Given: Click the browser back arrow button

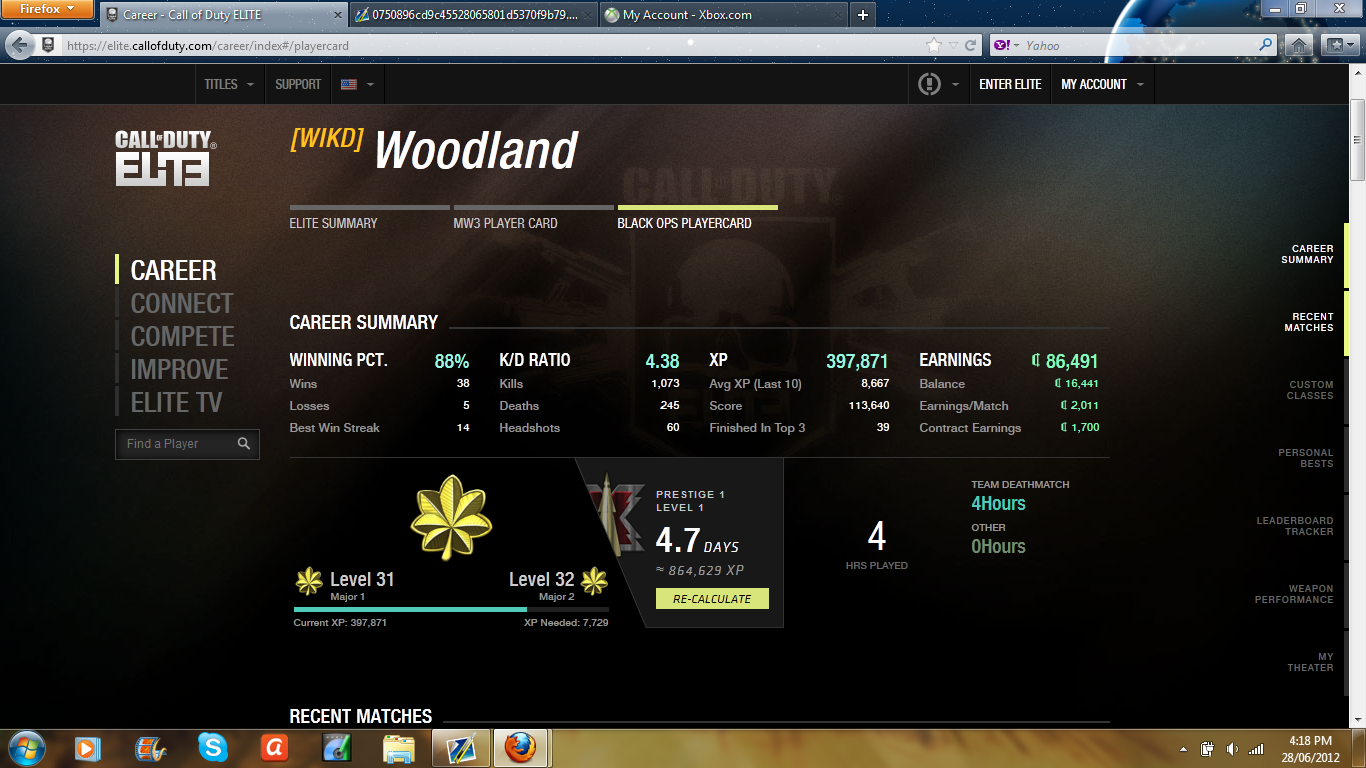Looking at the screenshot, I should coord(20,45).
